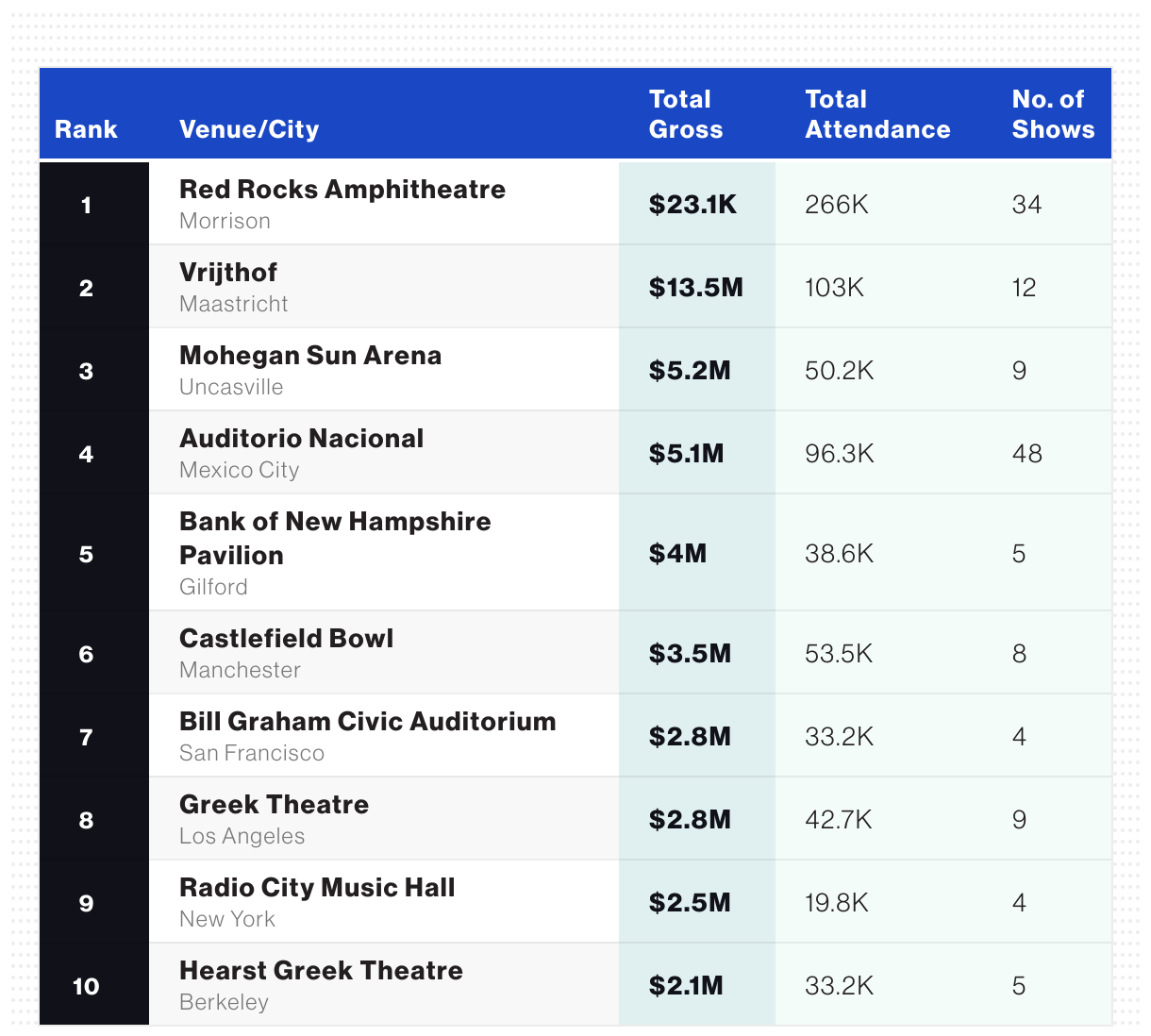Select the Castlefield Bowl venue name
This screenshot has height=1036, width=1151.
[287, 639]
